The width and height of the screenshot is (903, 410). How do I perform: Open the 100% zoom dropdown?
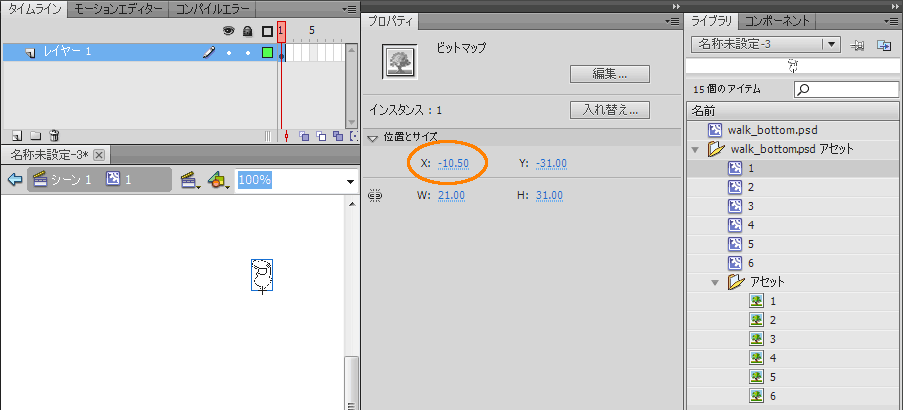350,181
